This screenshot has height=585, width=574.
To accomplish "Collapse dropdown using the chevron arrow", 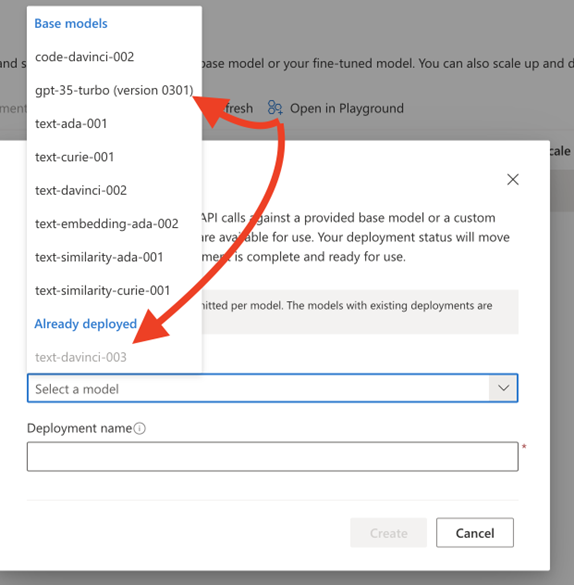I will [503, 388].
